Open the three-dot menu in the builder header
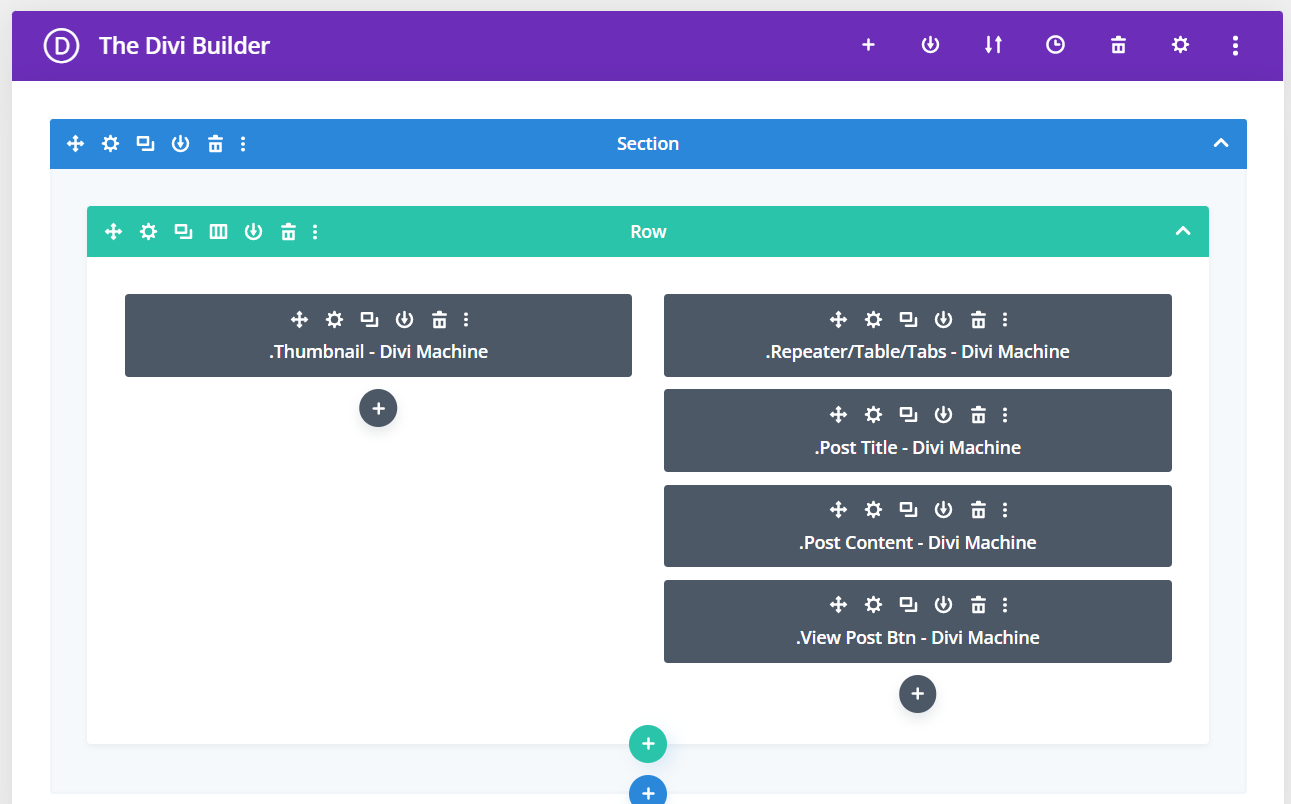 [1236, 45]
